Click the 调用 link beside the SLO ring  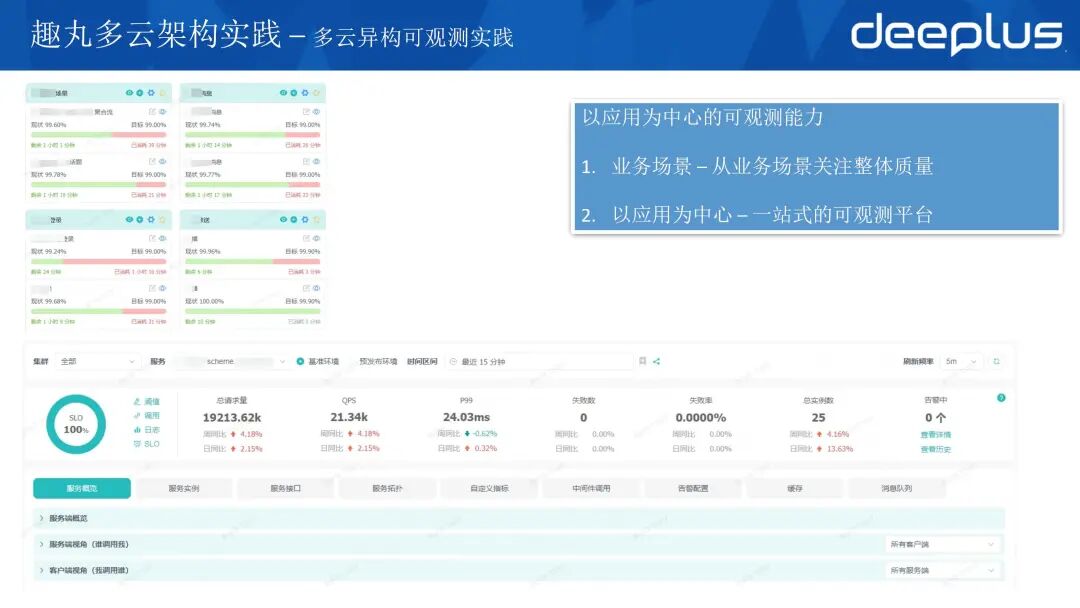[147, 416]
